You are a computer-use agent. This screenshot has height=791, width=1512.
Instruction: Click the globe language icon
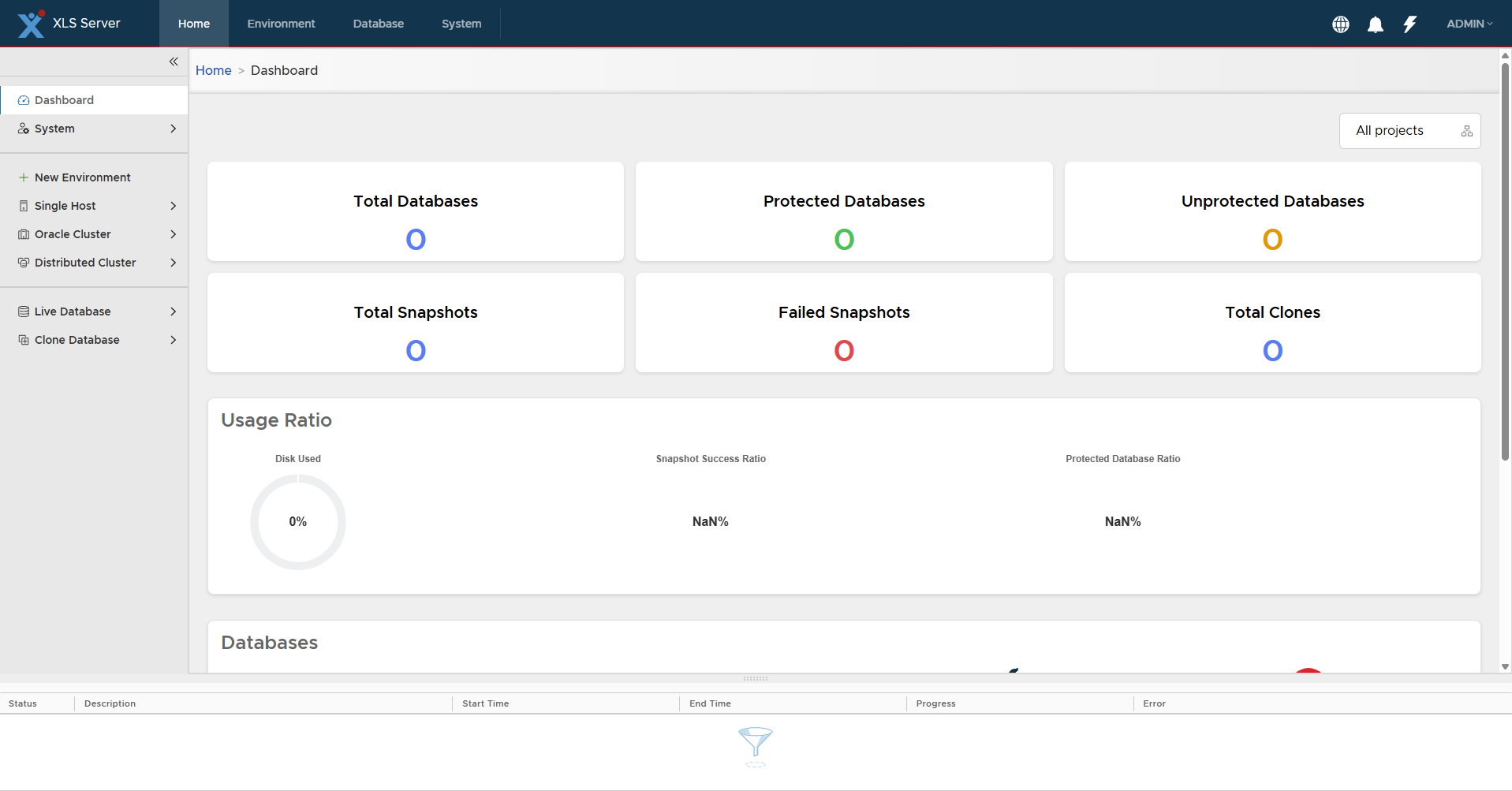click(1340, 24)
